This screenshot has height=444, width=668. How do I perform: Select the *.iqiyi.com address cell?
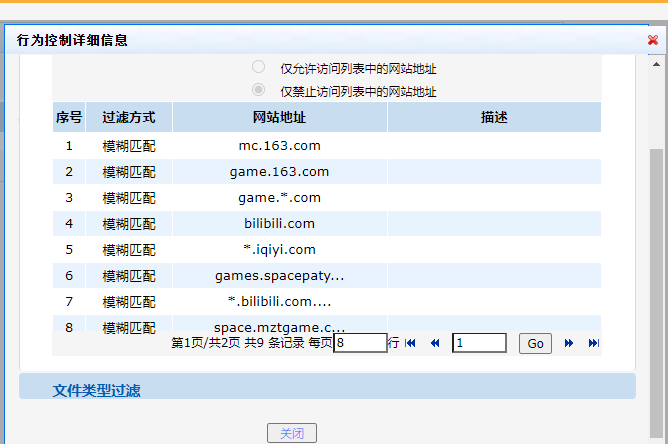[x=279, y=250]
